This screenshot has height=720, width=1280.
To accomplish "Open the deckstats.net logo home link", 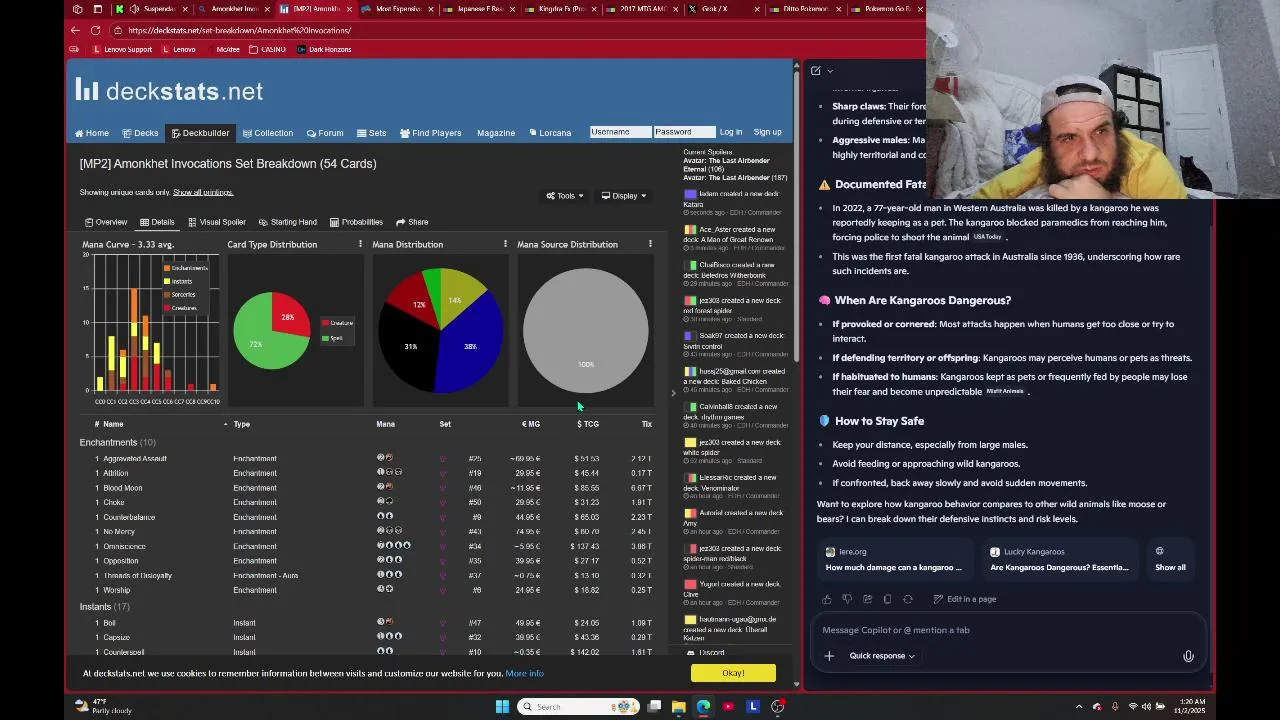I will click(170, 91).
